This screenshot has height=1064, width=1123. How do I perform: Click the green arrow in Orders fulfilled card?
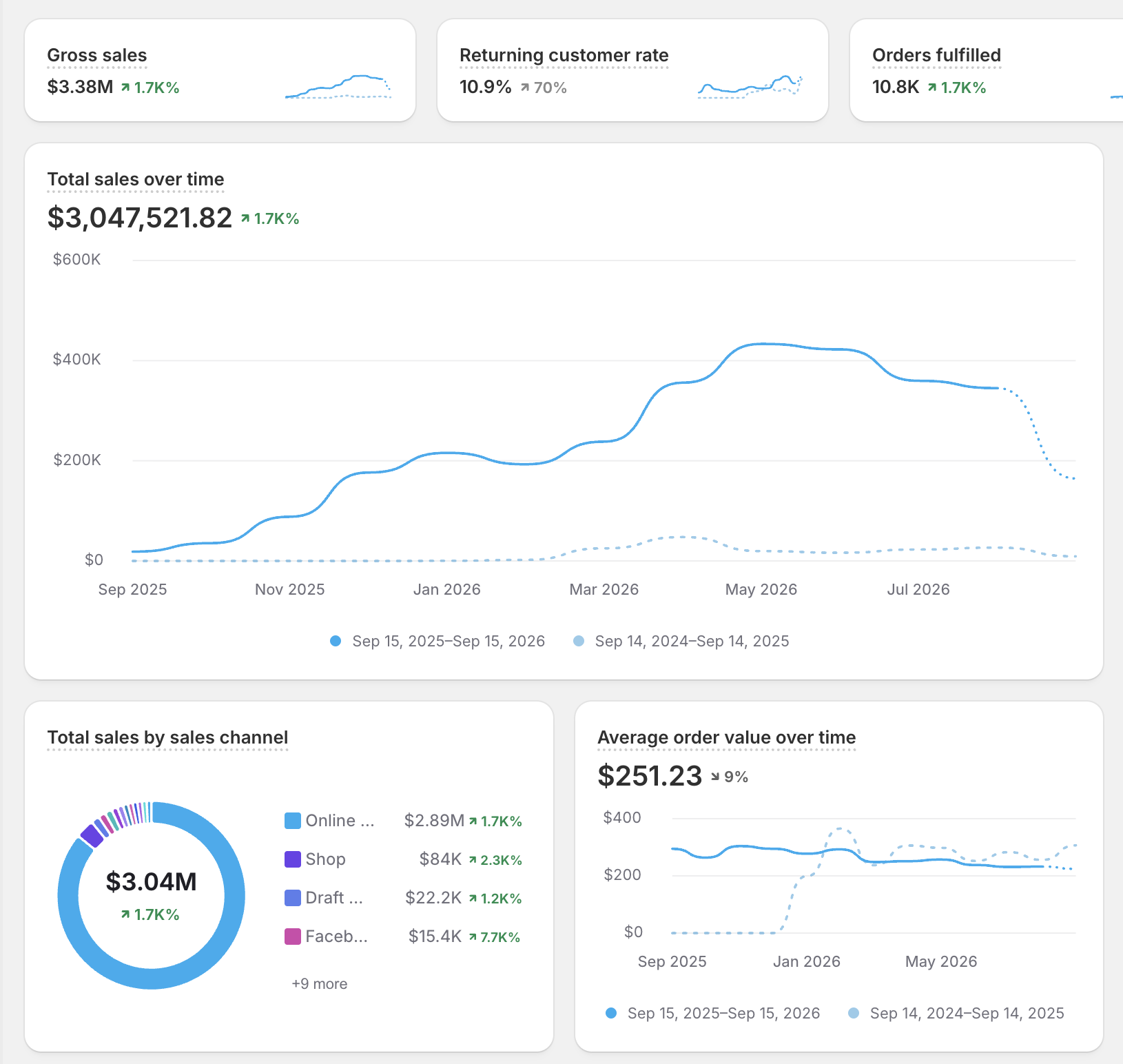pos(932,88)
